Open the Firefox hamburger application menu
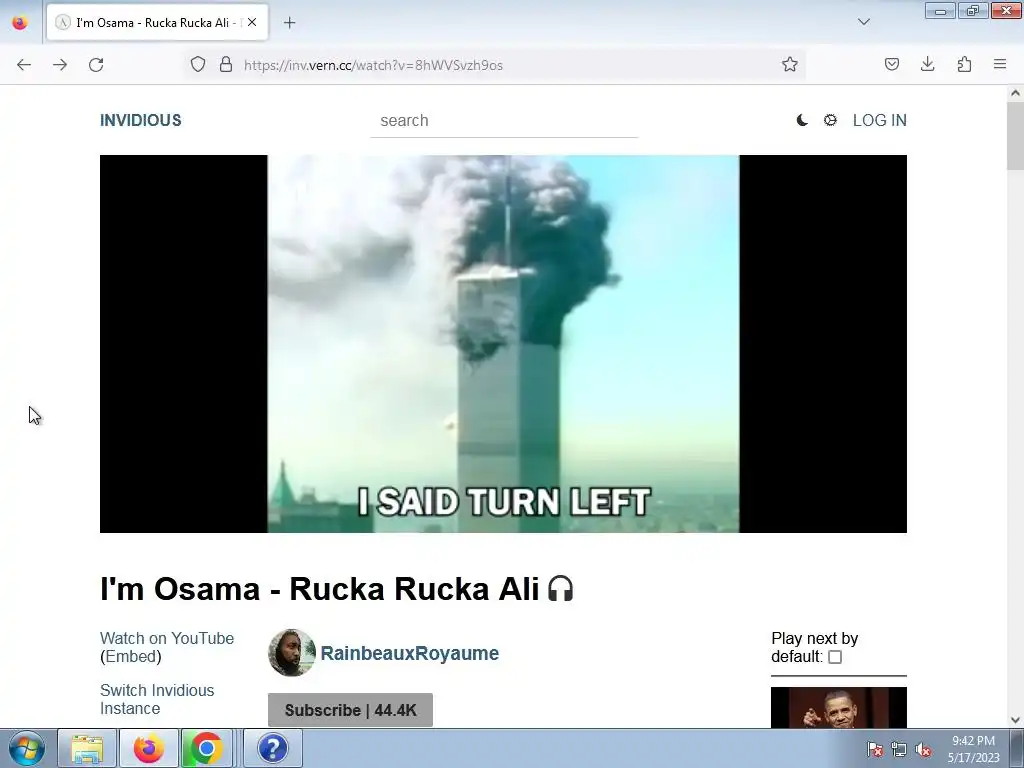This screenshot has width=1024, height=768. click(x=1000, y=64)
